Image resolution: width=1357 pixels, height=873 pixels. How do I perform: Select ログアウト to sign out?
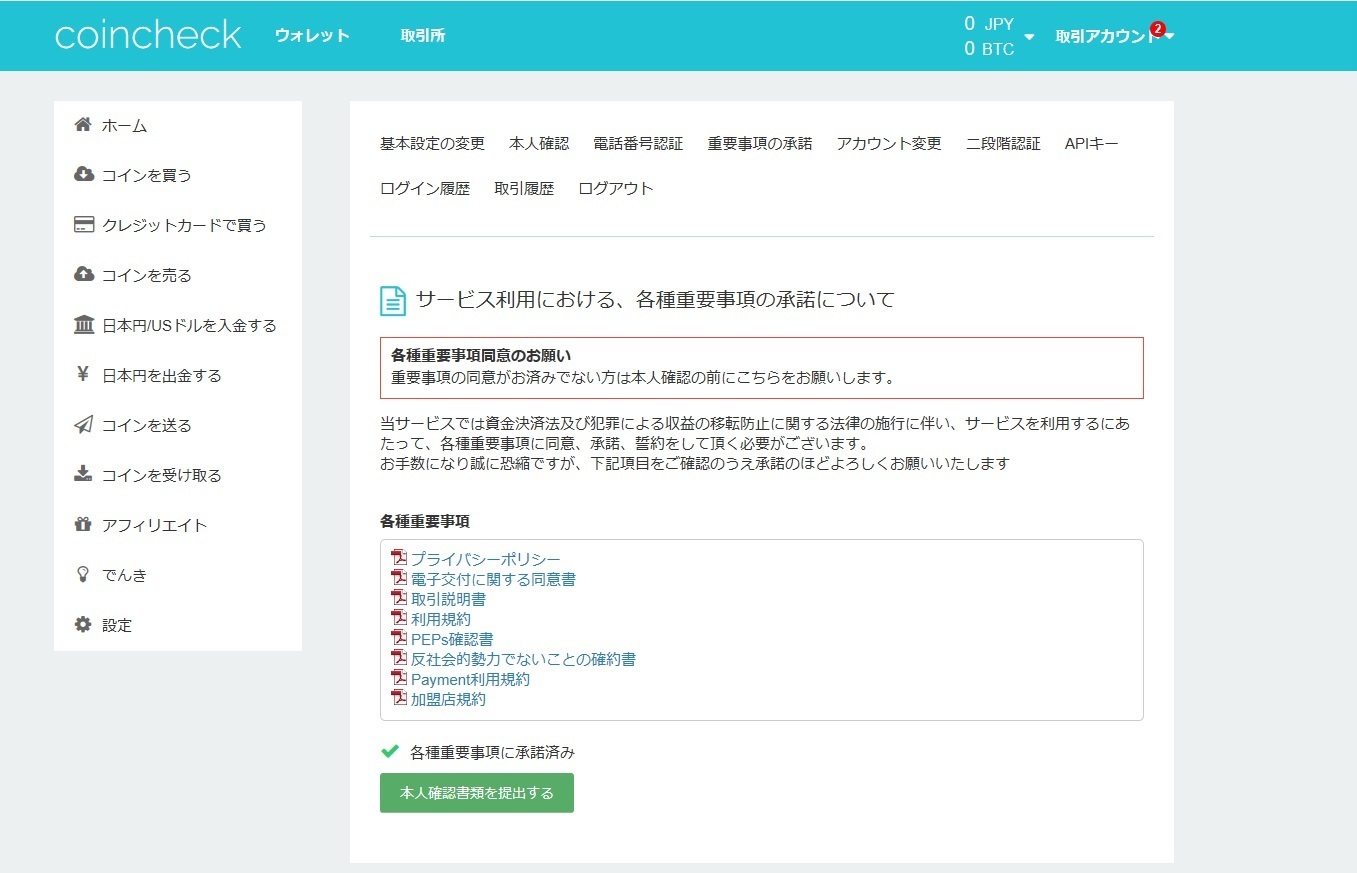616,188
